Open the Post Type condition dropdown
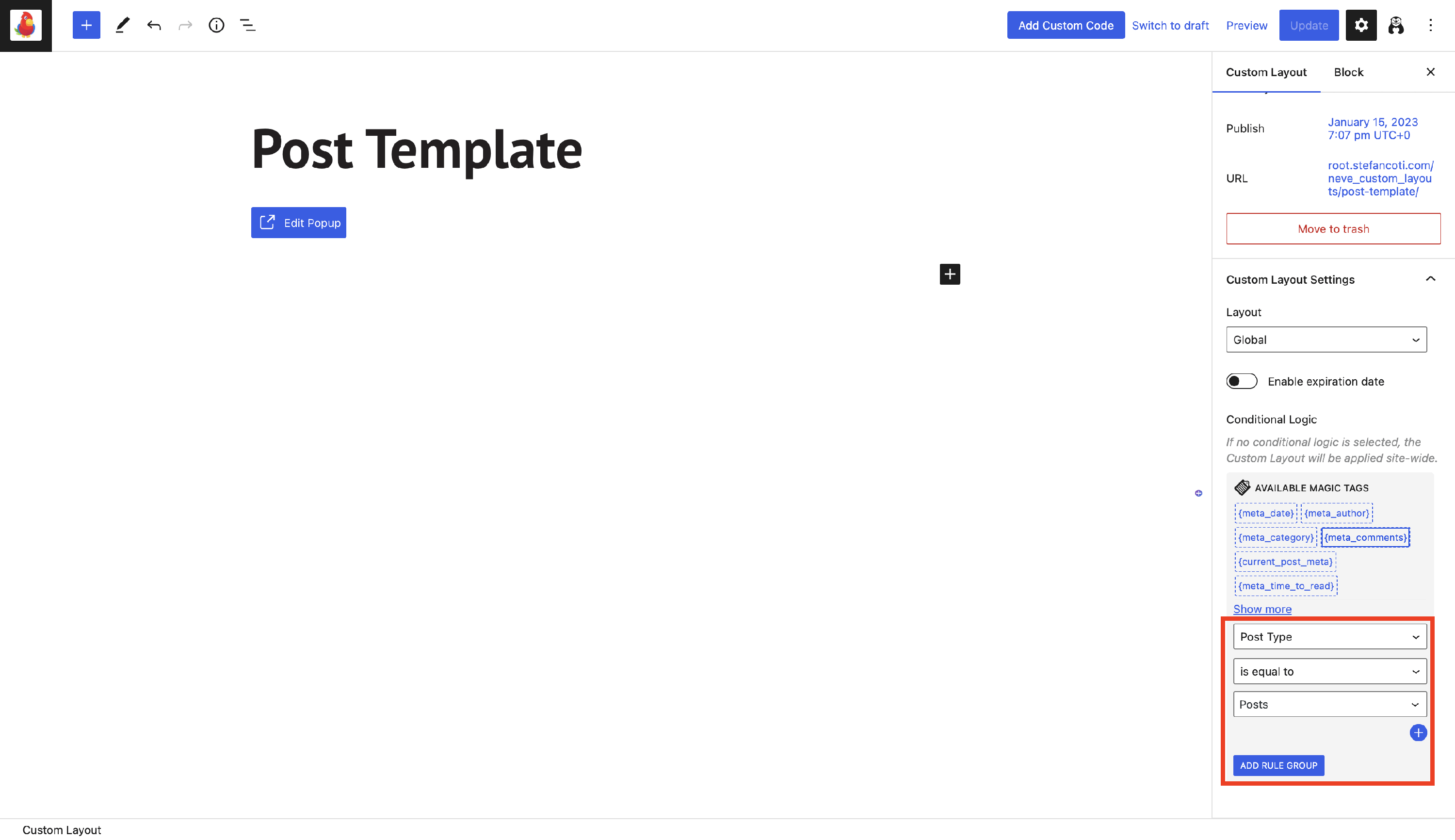 click(x=1330, y=637)
